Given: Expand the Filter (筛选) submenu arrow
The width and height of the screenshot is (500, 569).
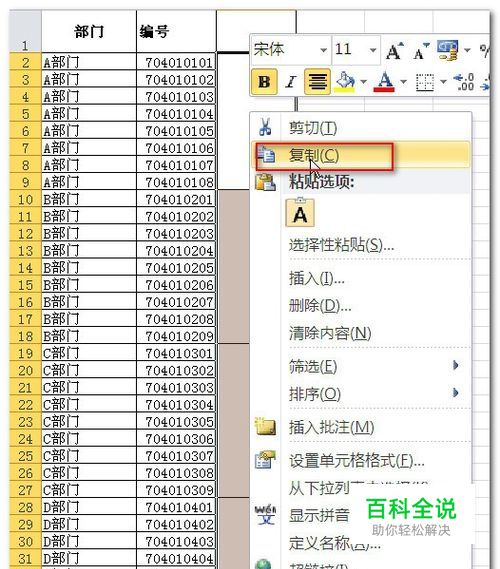Looking at the screenshot, I should [456, 365].
